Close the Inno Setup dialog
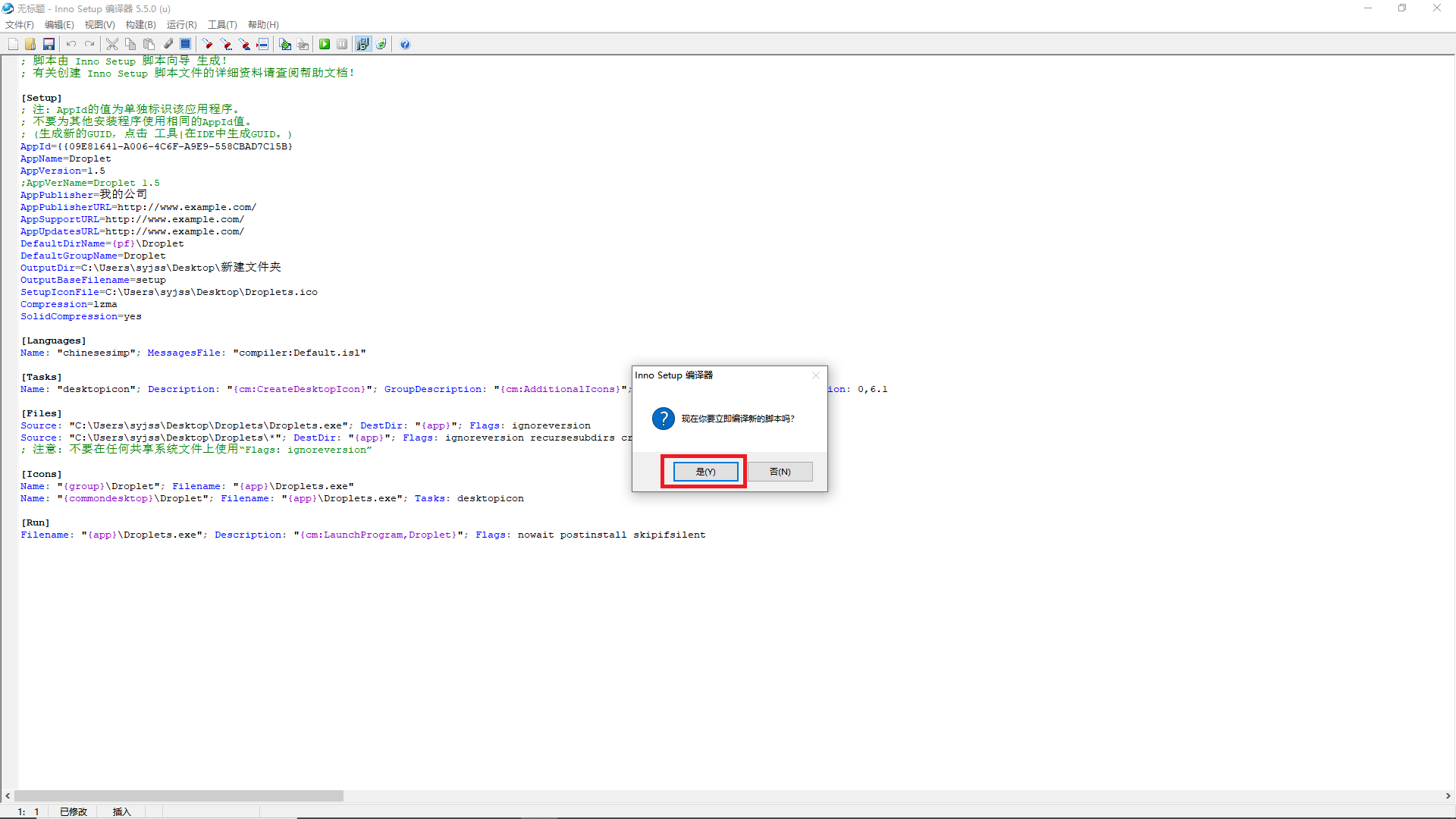1456x819 pixels. [816, 375]
